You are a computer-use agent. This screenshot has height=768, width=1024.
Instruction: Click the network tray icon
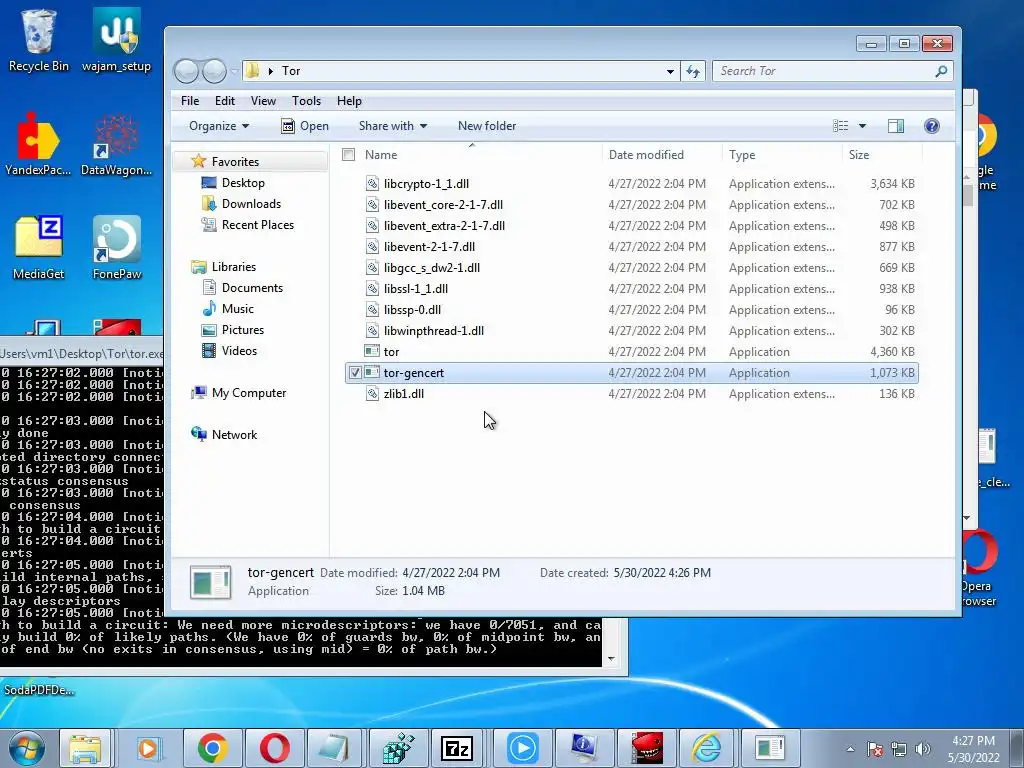pos(899,749)
